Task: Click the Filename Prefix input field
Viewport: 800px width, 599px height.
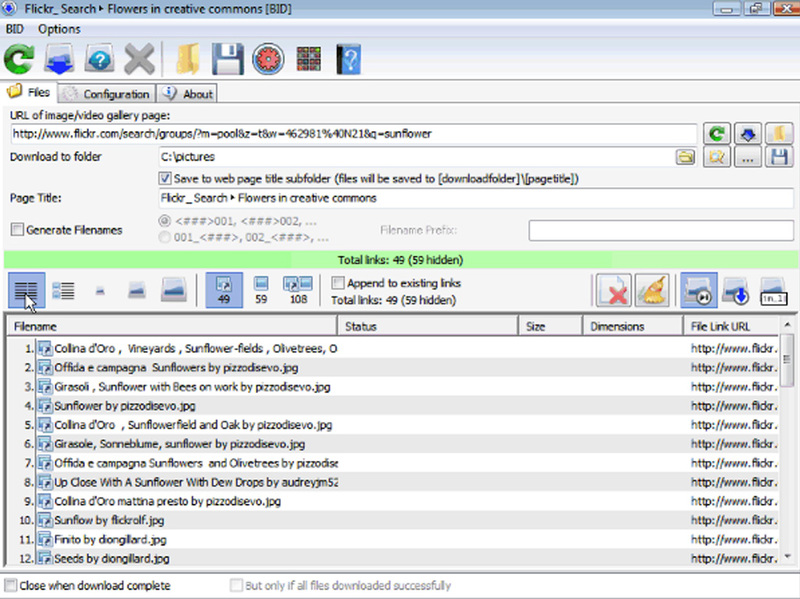Action: point(661,230)
